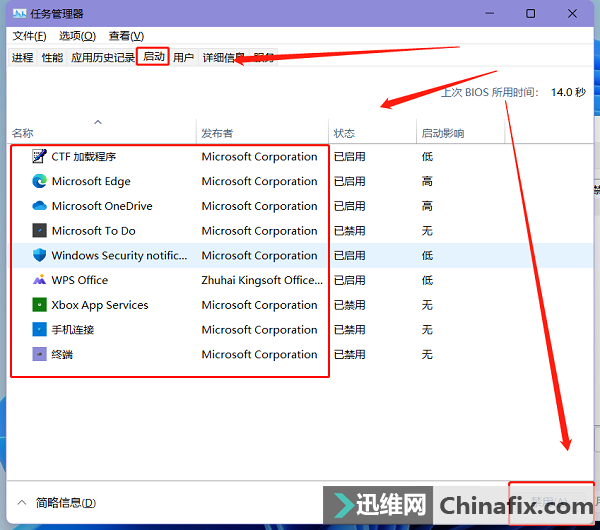Select the Windows Security notific... row name
600x530 pixels.
[x=119, y=255]
